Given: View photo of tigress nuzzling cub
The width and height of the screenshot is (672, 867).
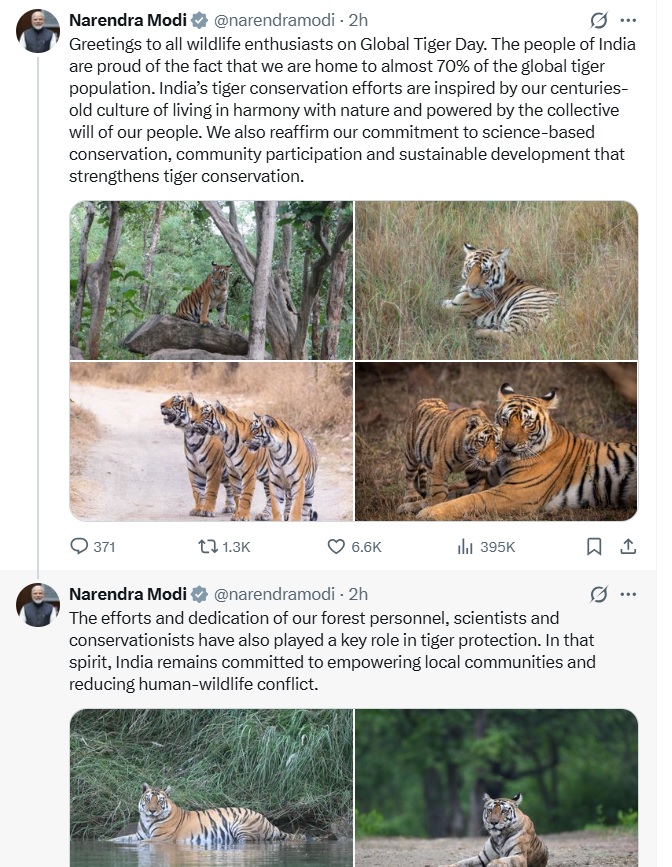Looking at the screenshot, I should point(496,441).
